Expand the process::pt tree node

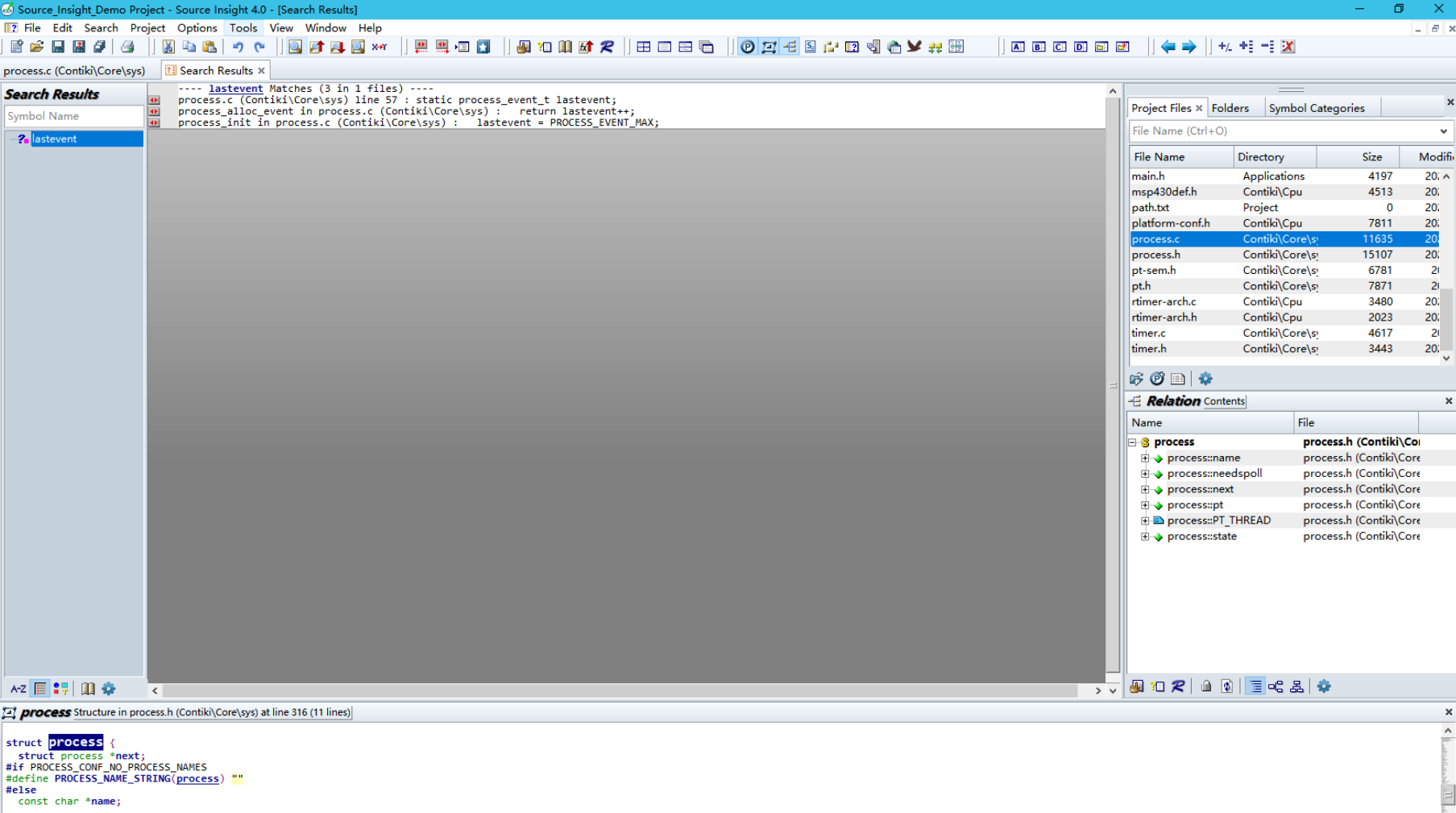(x=1145, y=505)
